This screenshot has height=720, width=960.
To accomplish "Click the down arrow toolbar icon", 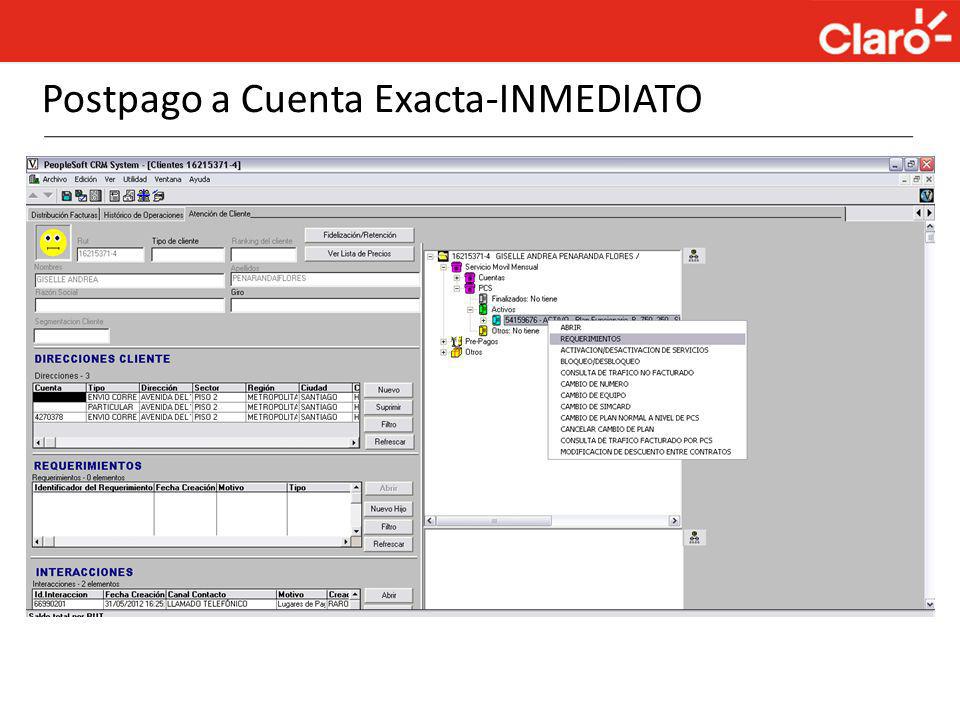I will pyautogui.click(x=47, y=195).
